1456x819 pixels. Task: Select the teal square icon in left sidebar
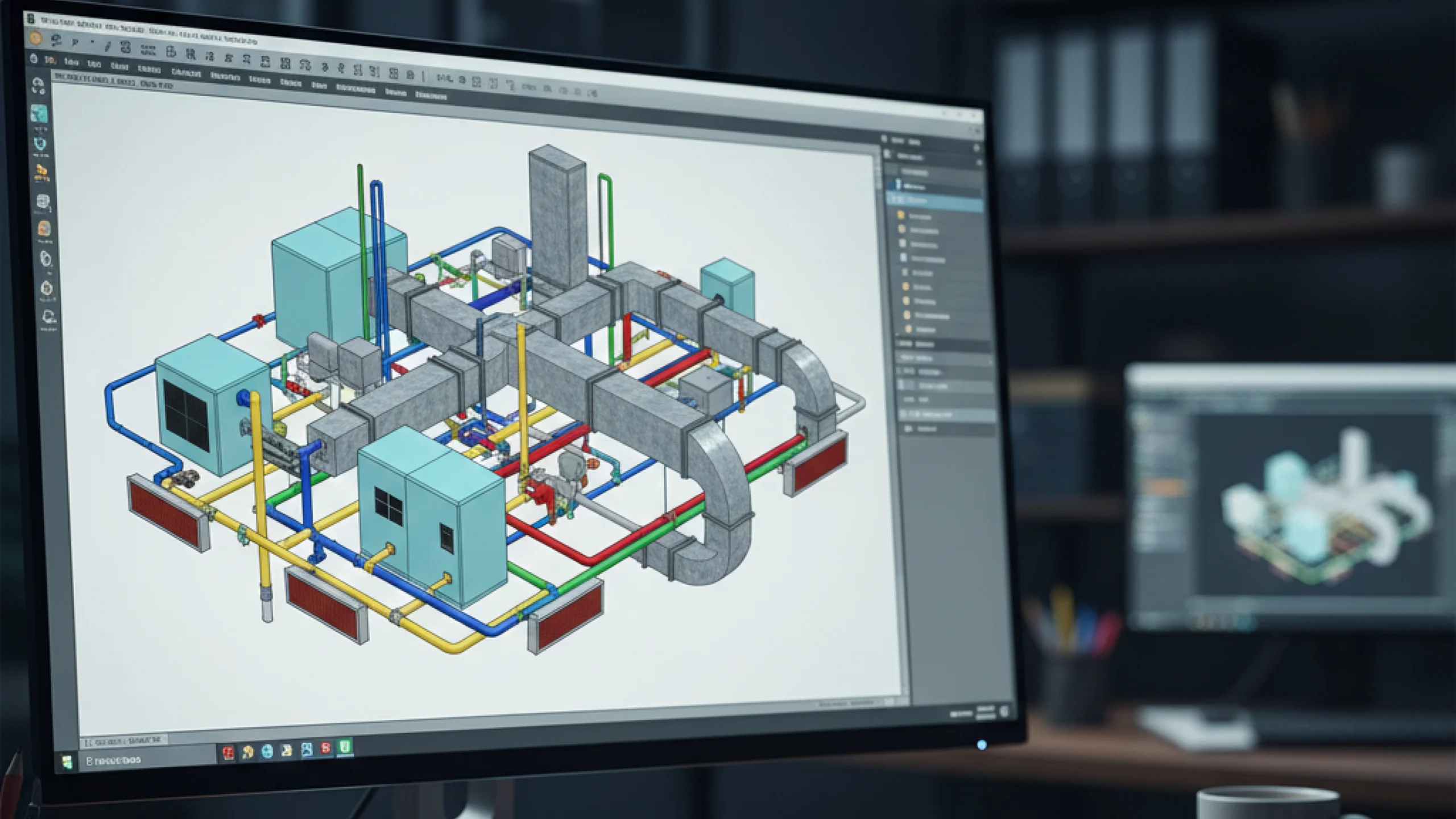[x=39, y=114]
